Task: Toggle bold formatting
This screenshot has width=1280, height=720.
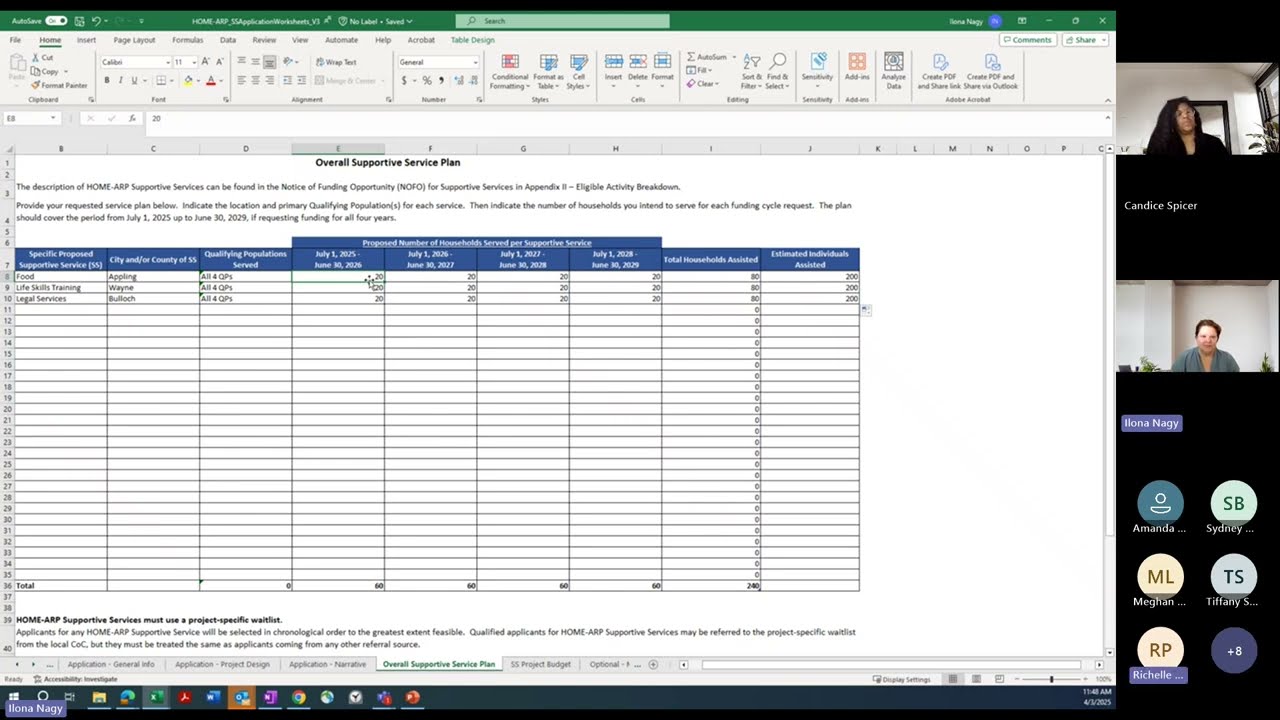Action: click(107, 80)
